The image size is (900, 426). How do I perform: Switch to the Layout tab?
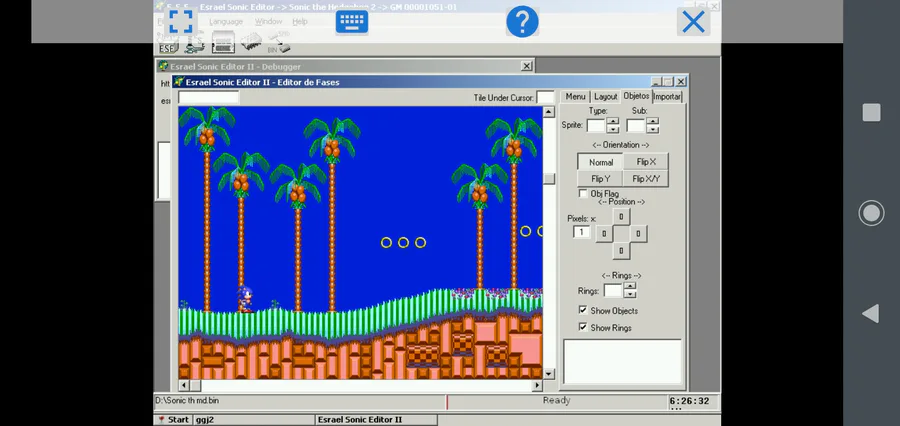pyautogui.click(x=605, y=96)
